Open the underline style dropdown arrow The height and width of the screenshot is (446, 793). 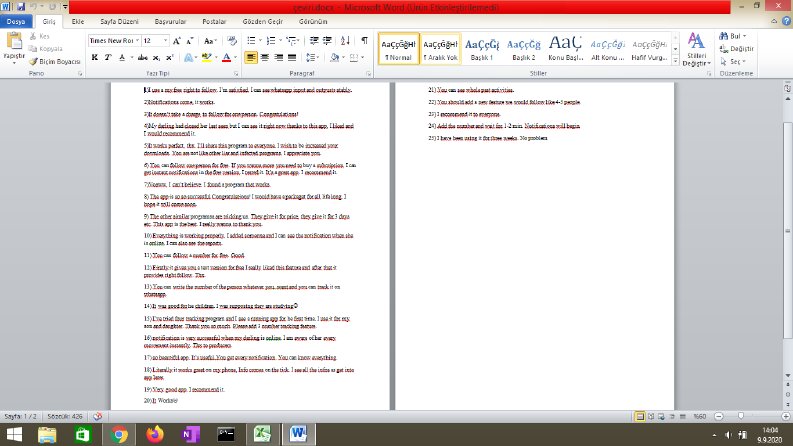(x=131, y=58)
